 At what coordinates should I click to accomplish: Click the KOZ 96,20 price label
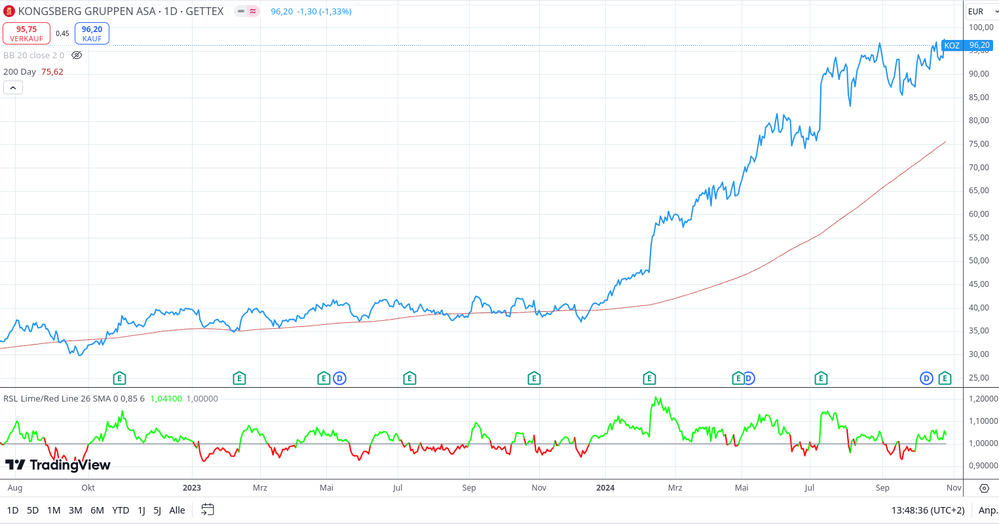pyautogui.click(x=967, y=46)
